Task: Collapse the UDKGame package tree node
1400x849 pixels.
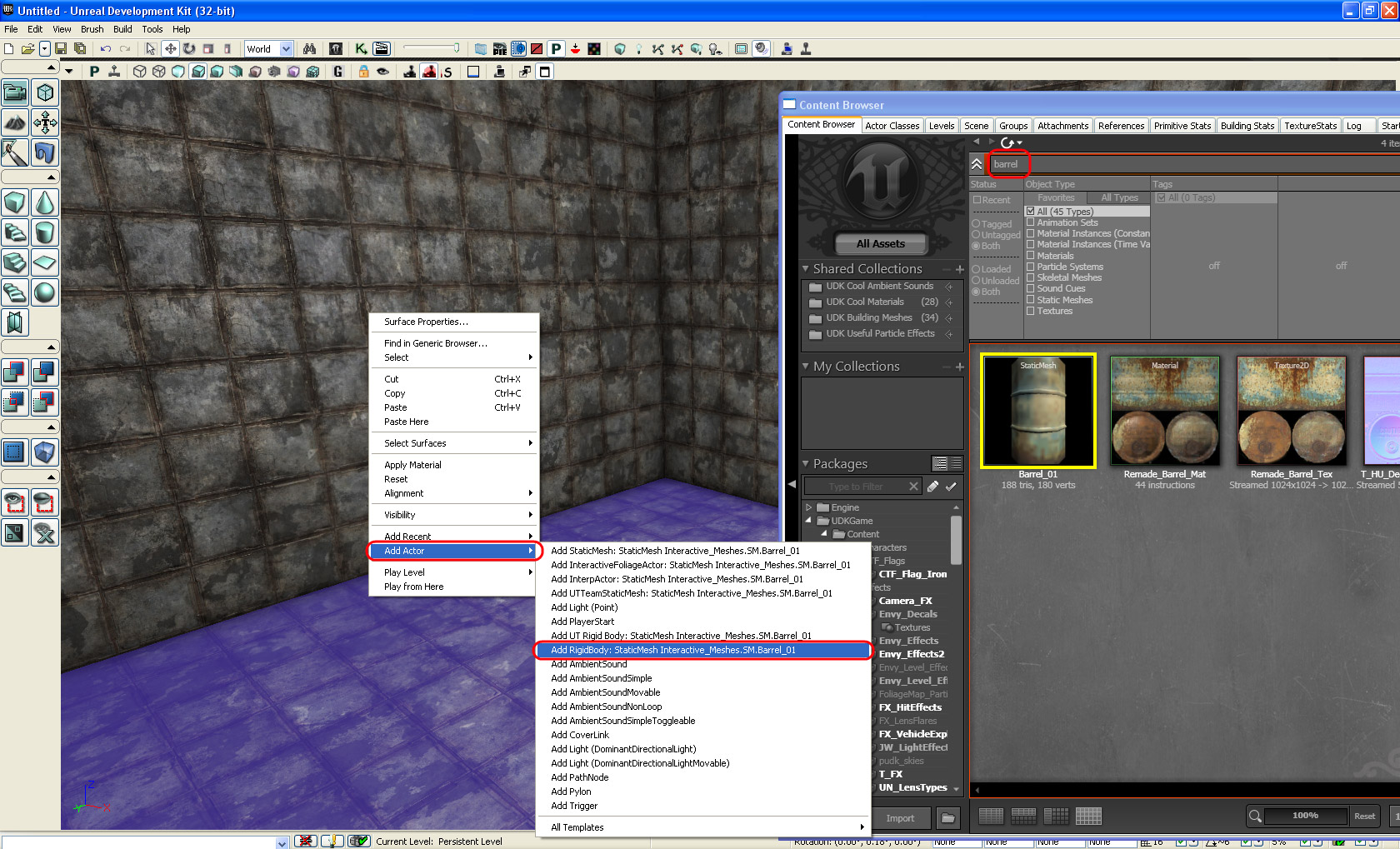Action: coord(808,521)
